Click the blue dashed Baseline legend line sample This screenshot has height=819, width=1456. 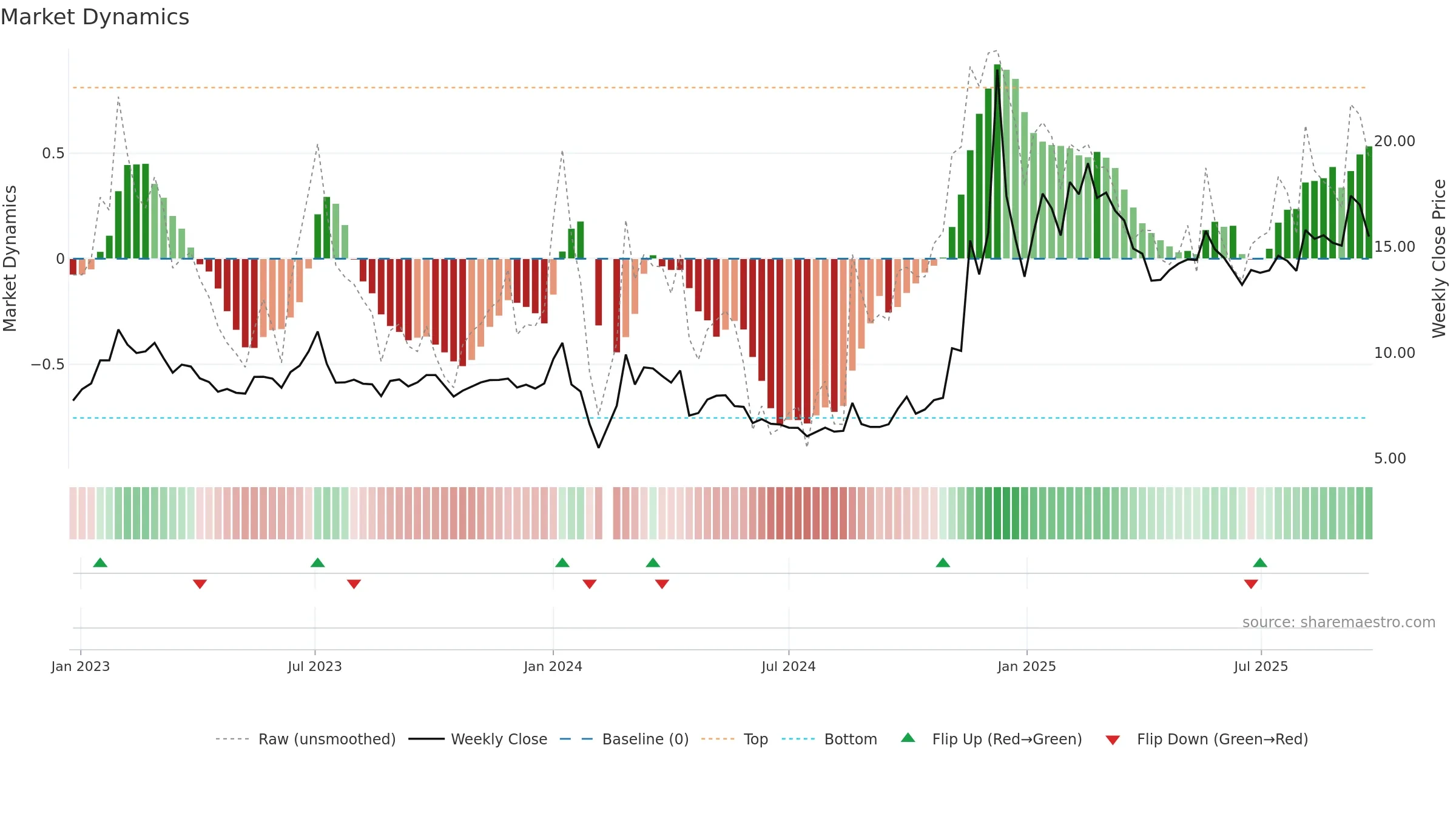coord(576,739)
